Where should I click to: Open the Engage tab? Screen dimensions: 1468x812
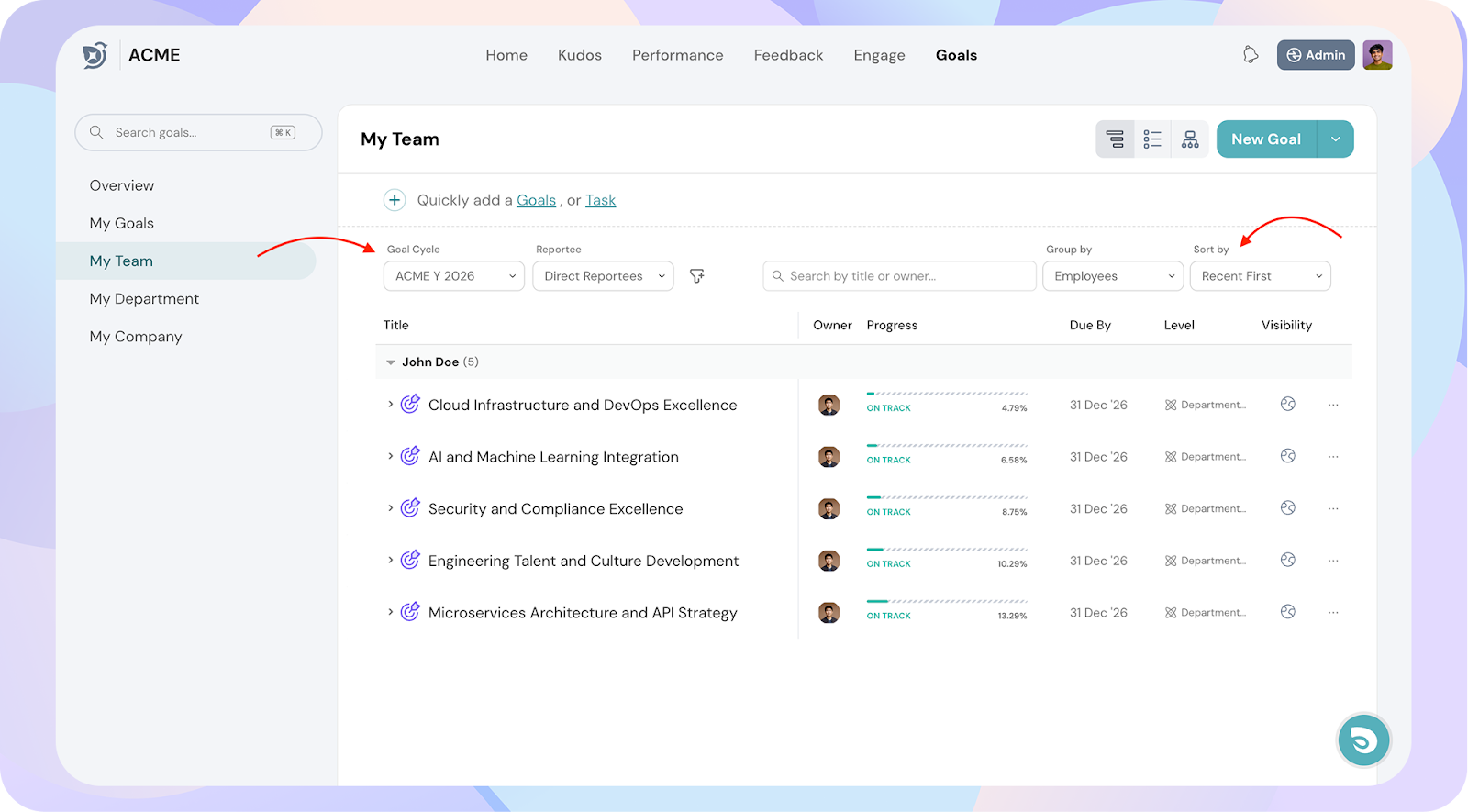tap(879, 56)
